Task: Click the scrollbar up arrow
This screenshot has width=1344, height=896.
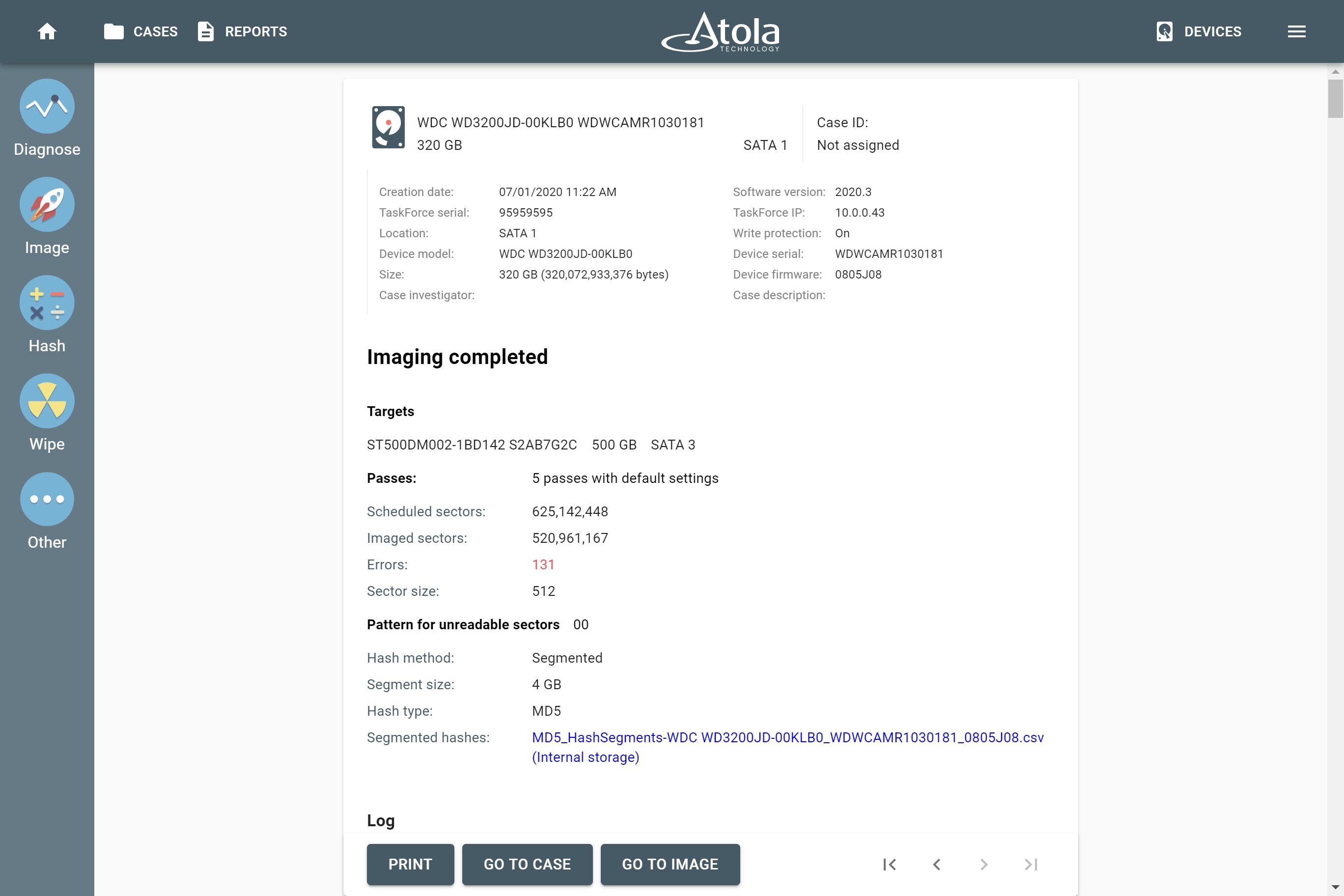Action: pyautogui.click(x=1335, y=72)
